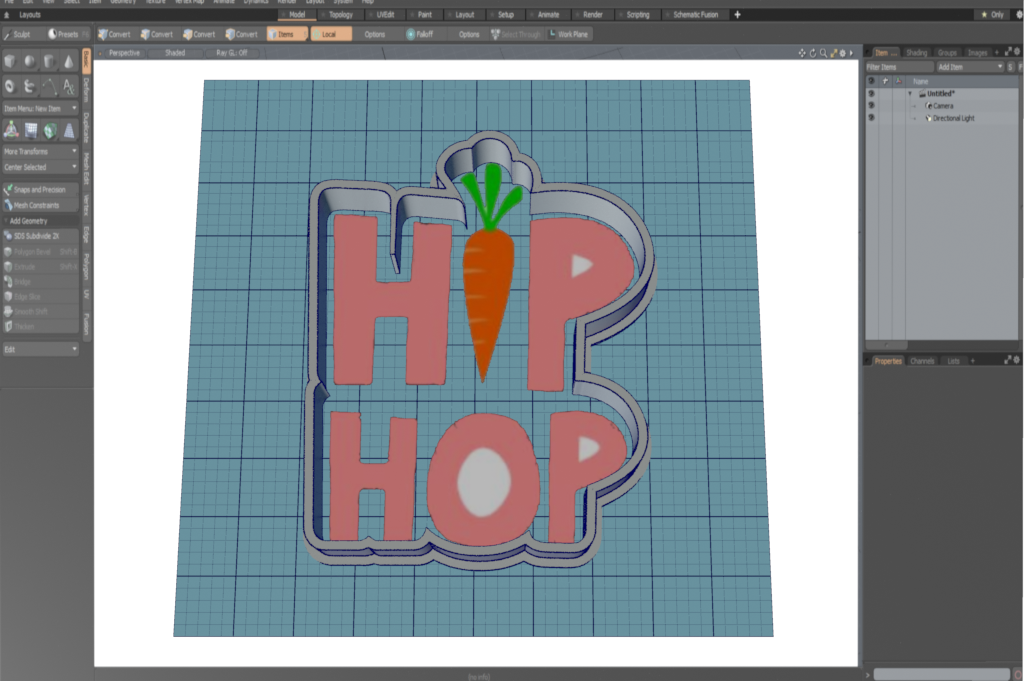Select the sphere primitive tool

[30, 62]
